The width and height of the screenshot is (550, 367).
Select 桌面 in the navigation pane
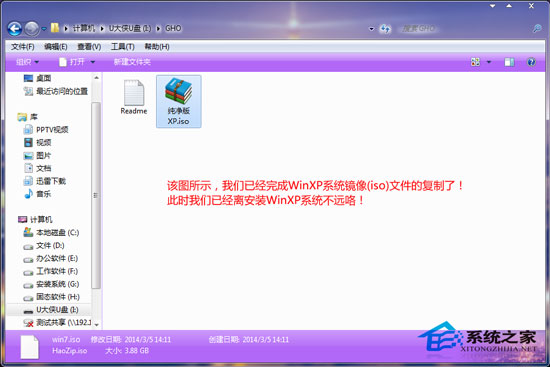(38, 78)
